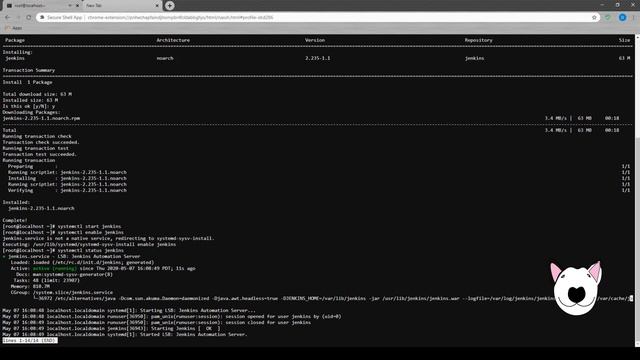Click 'jenkins-2.235-1.1.noarch.rpm' download line
The height and width of the screenshot is (360, 640).
pyautogui.click(x=41, y=118)
